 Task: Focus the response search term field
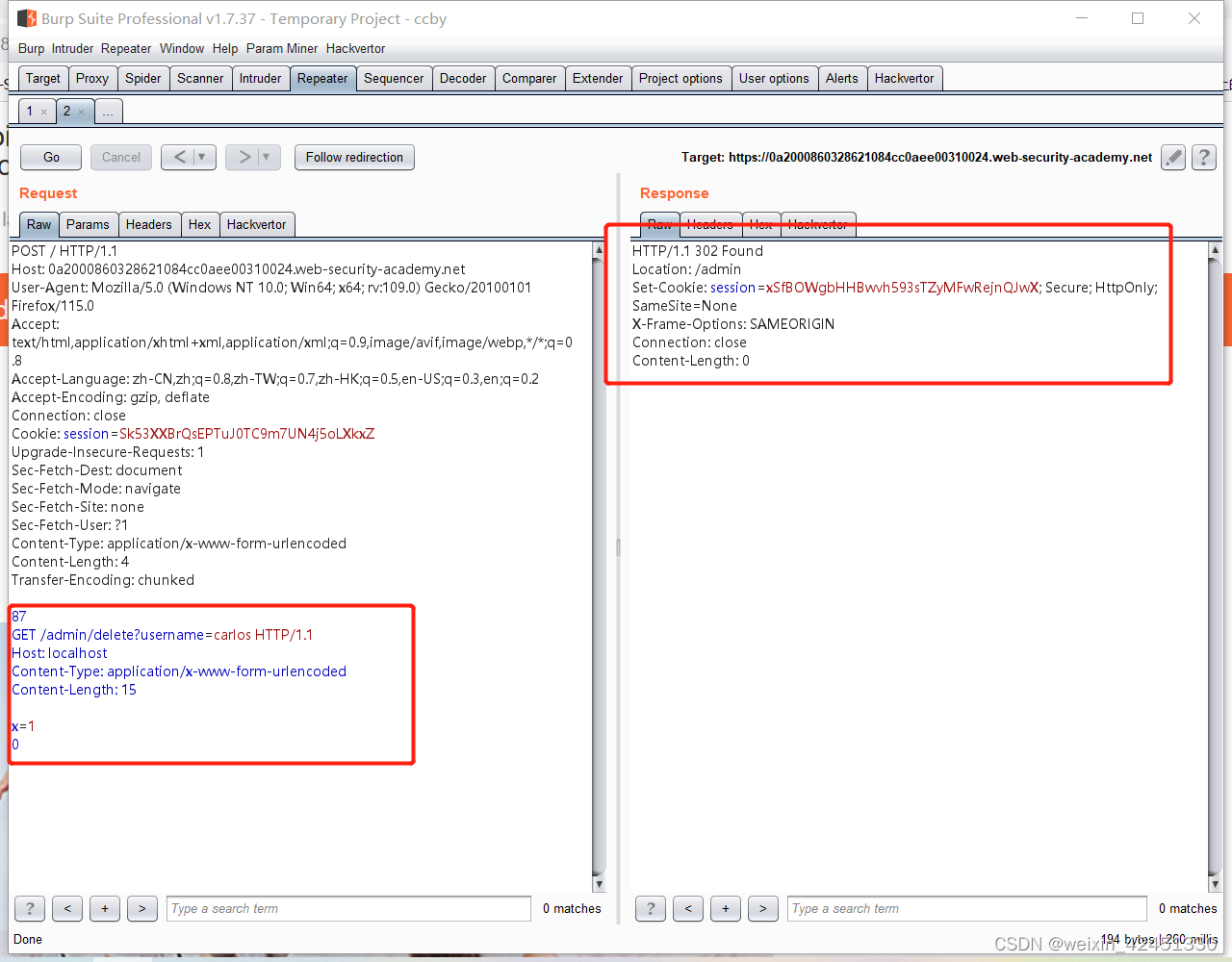pyautogui.click(x=969, y=908)
